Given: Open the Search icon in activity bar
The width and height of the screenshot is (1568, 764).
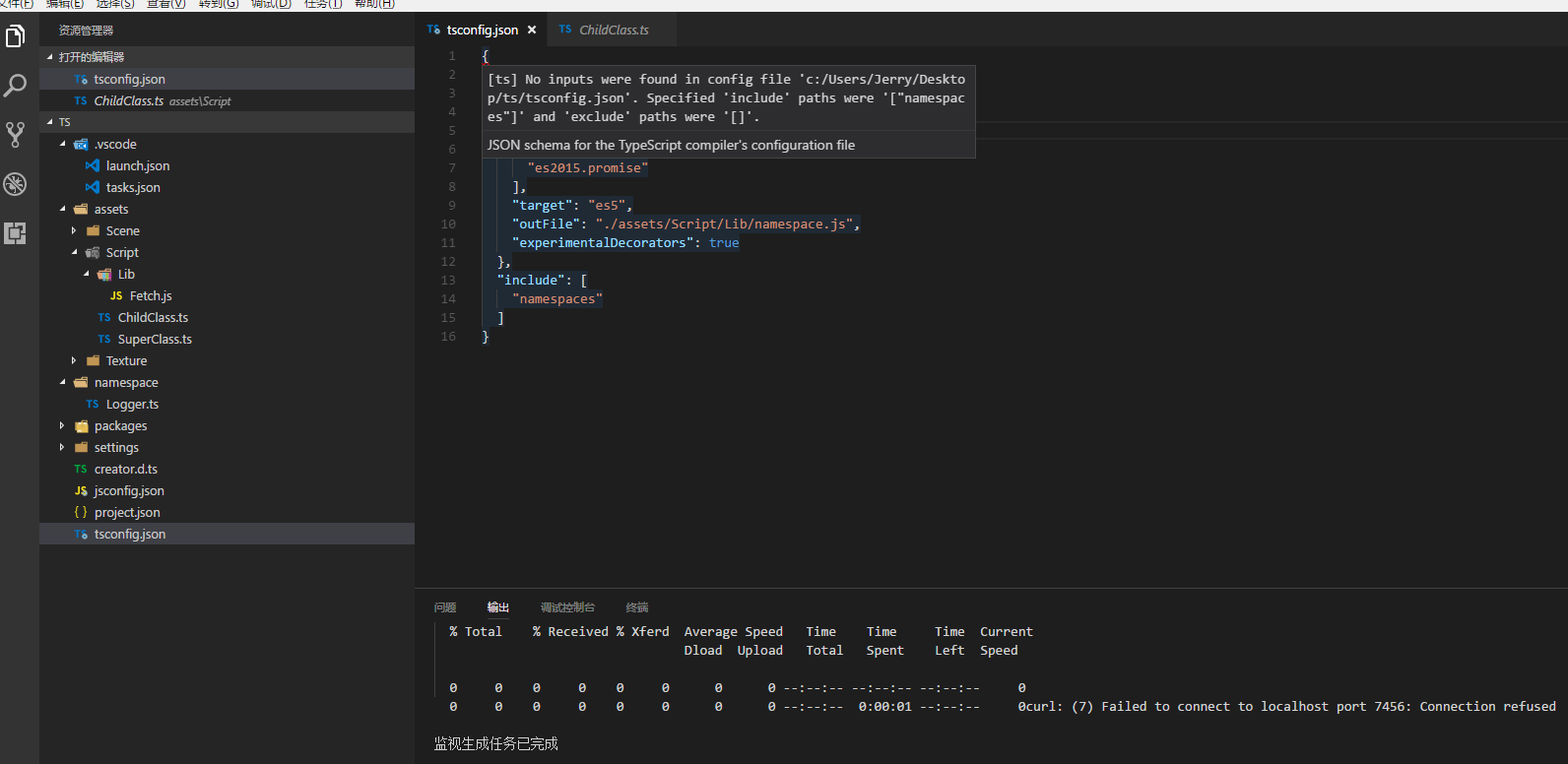Looking at the screenshot, I should (x=16, y=86).
